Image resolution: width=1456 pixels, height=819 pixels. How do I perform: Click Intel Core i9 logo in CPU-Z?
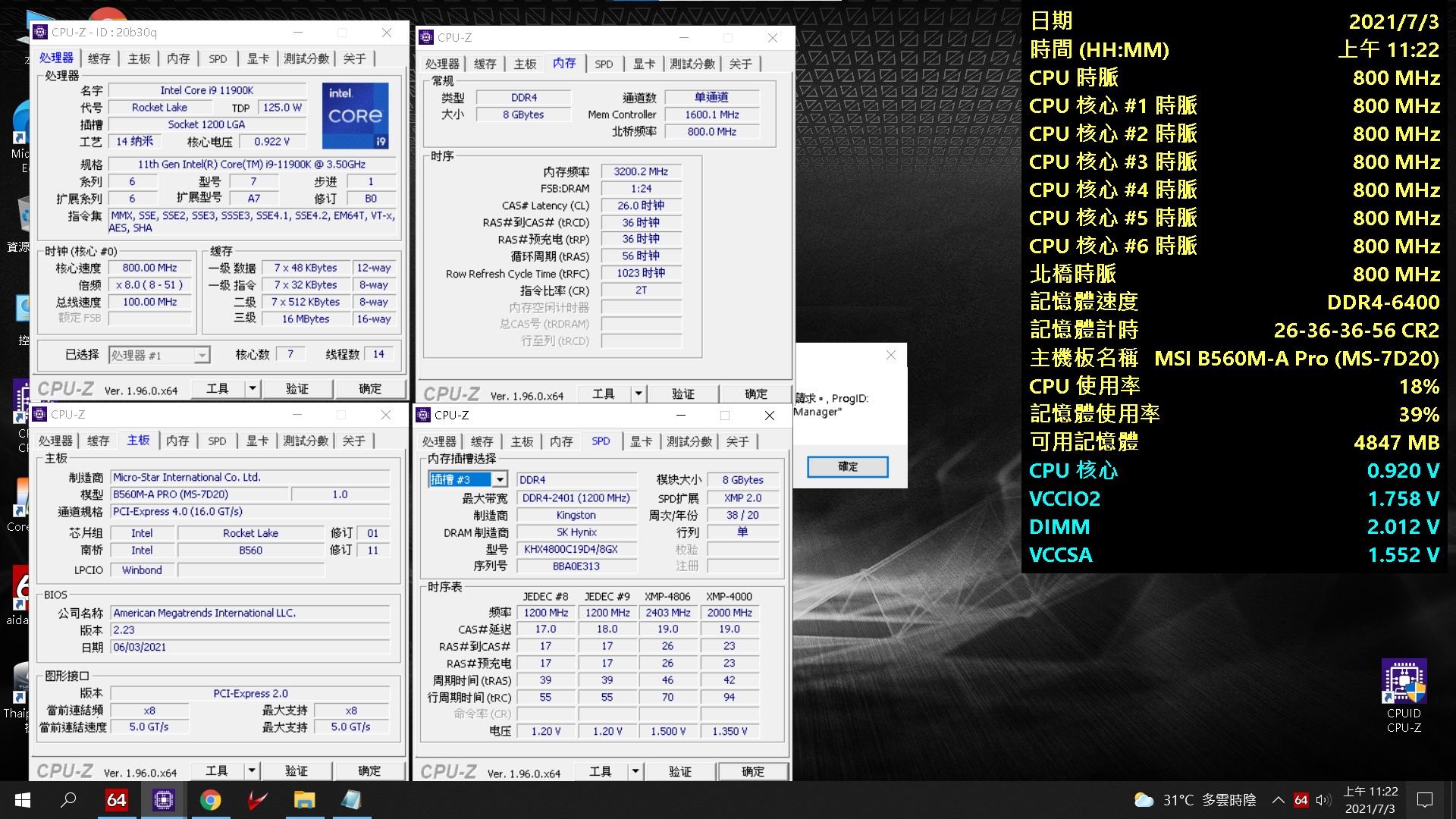(356, 116)
